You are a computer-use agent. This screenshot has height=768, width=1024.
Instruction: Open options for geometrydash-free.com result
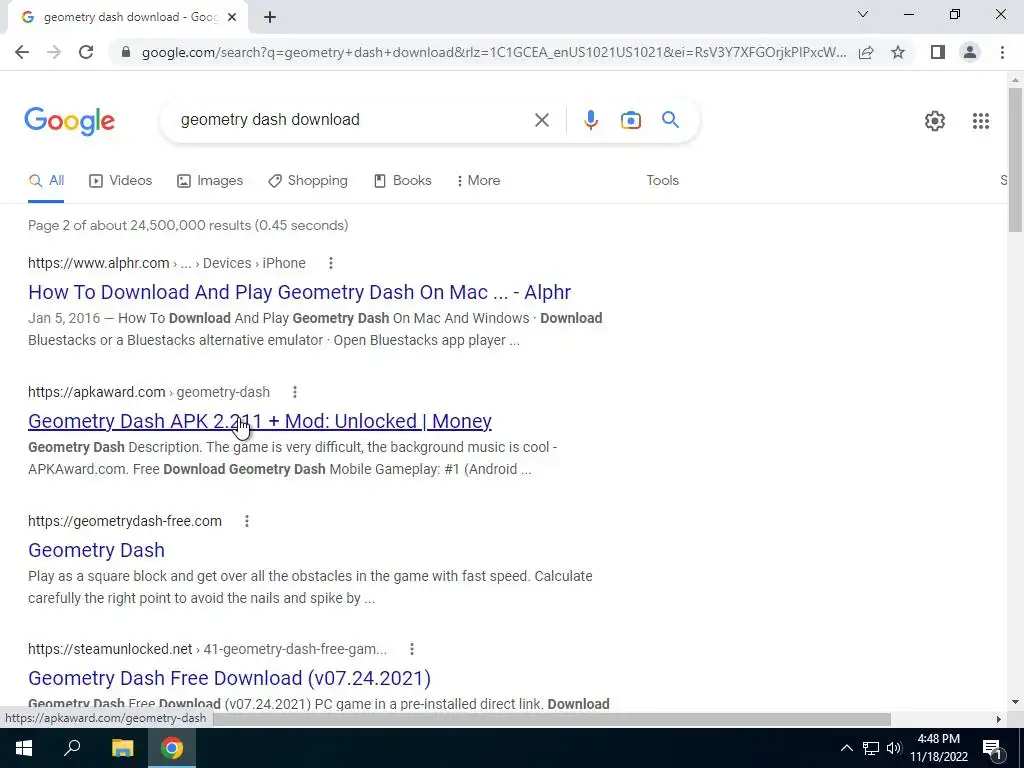point(246,521)
